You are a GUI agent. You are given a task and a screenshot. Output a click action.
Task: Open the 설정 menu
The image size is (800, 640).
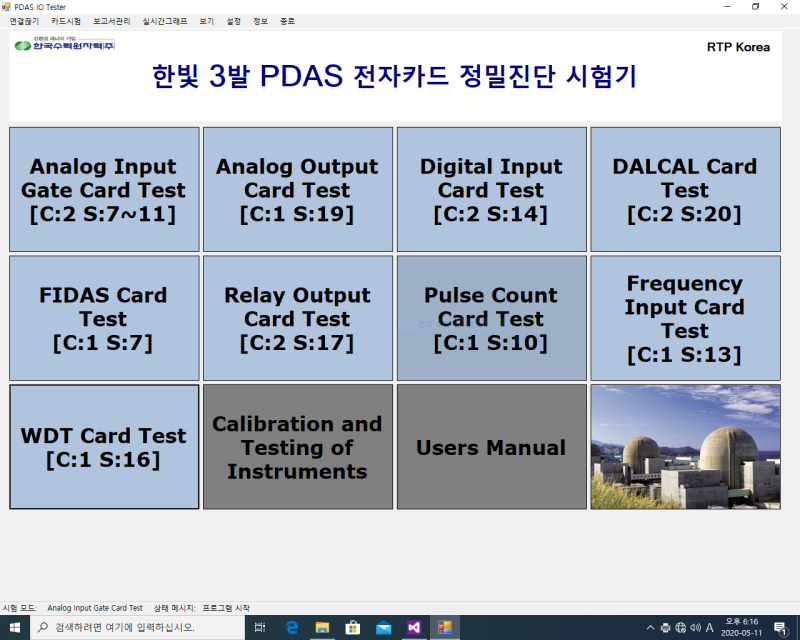233,20
